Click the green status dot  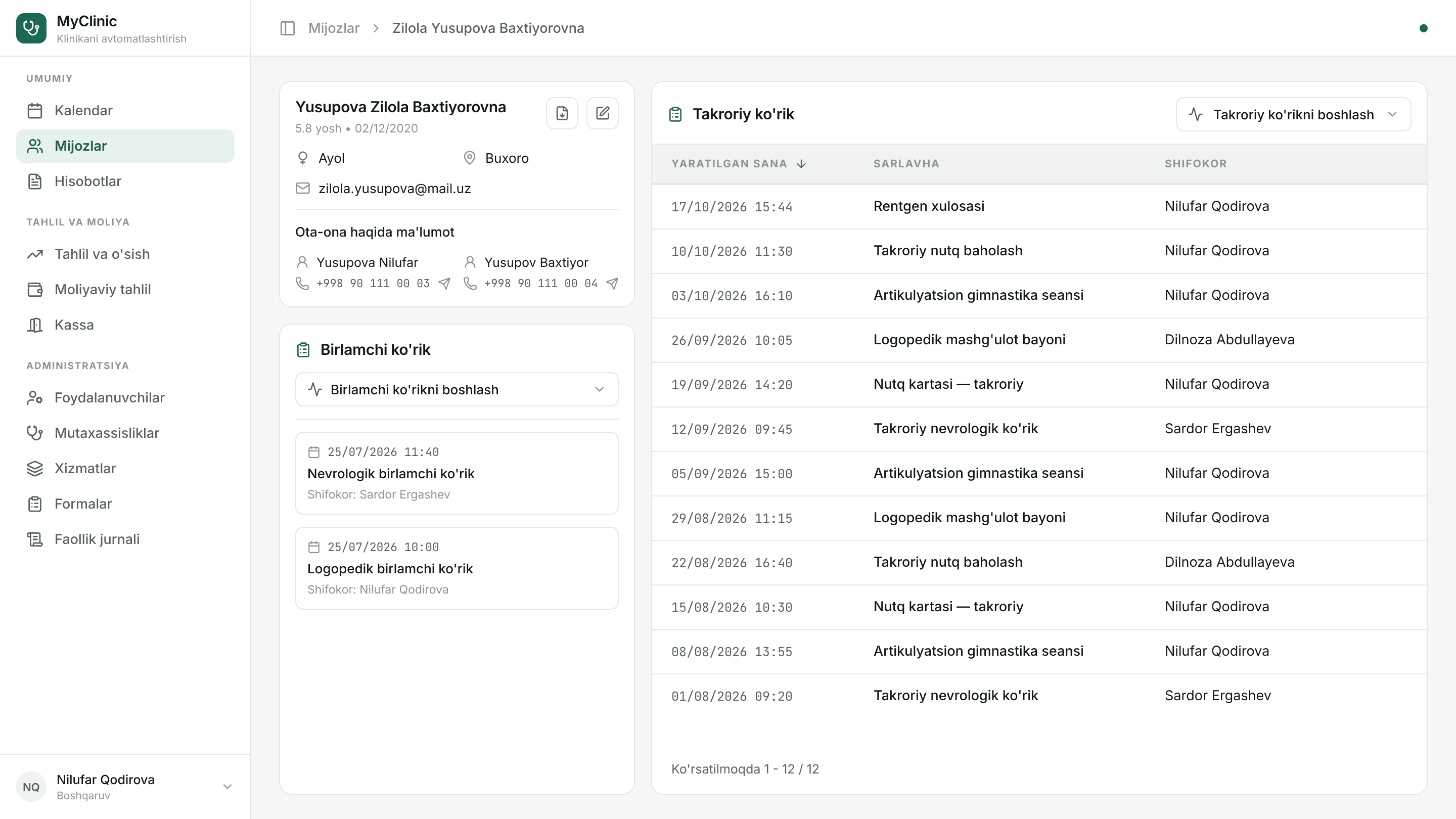(1423, 28)
